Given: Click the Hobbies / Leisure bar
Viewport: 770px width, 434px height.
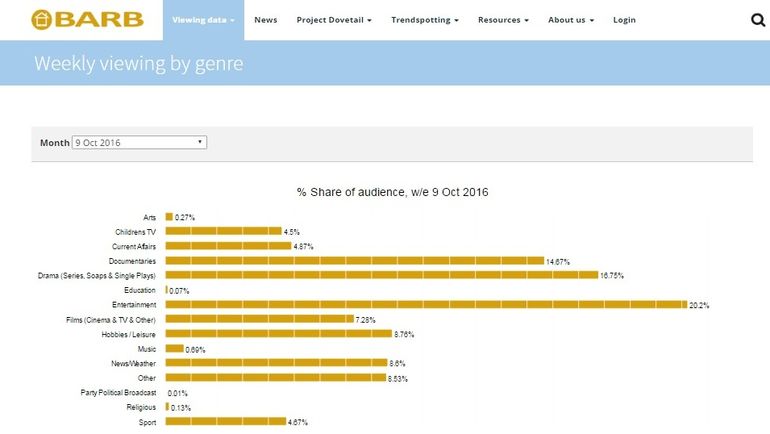Looking at the screenshot, I should (278, 333).
